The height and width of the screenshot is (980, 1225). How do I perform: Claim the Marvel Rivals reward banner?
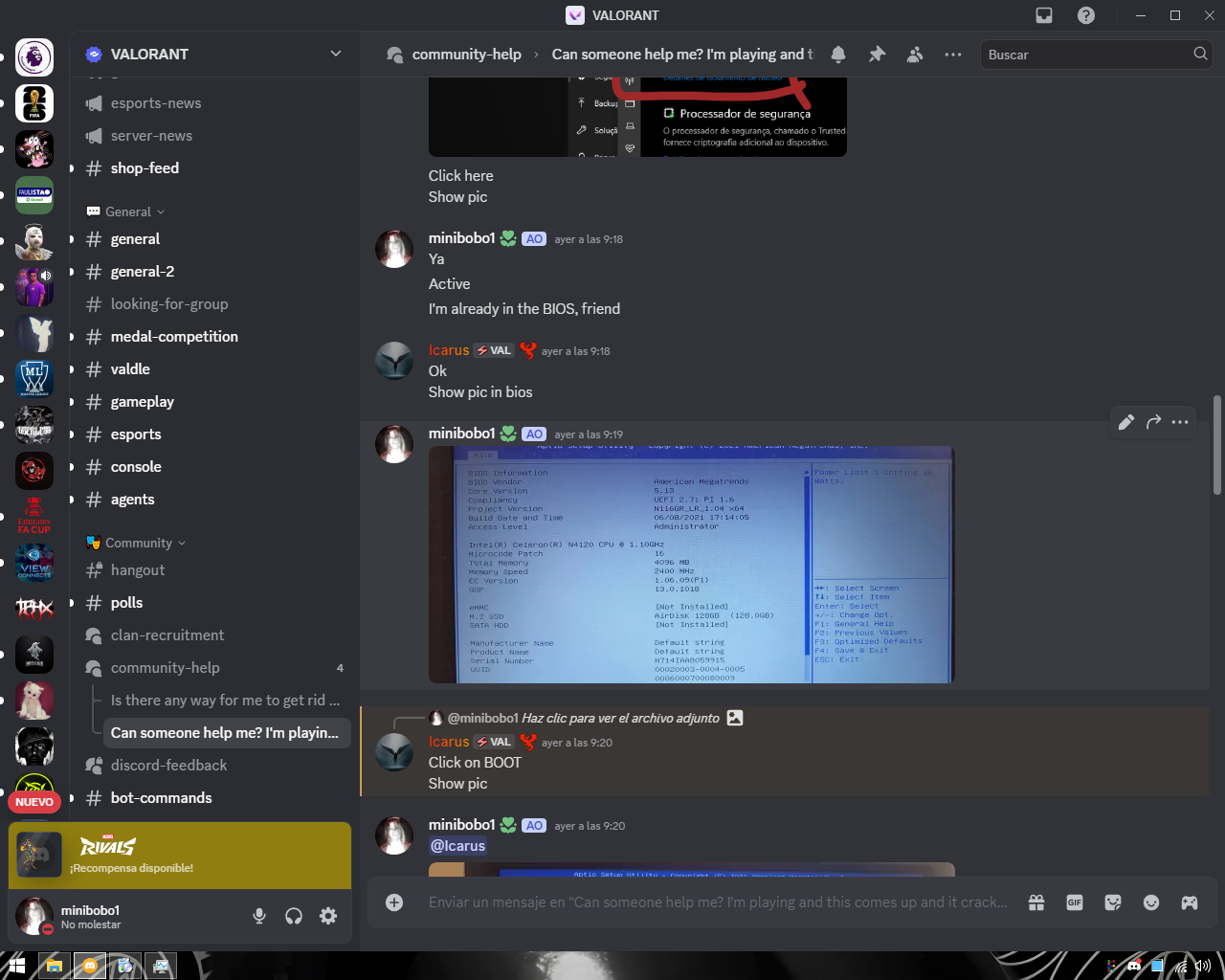point(180,856)
